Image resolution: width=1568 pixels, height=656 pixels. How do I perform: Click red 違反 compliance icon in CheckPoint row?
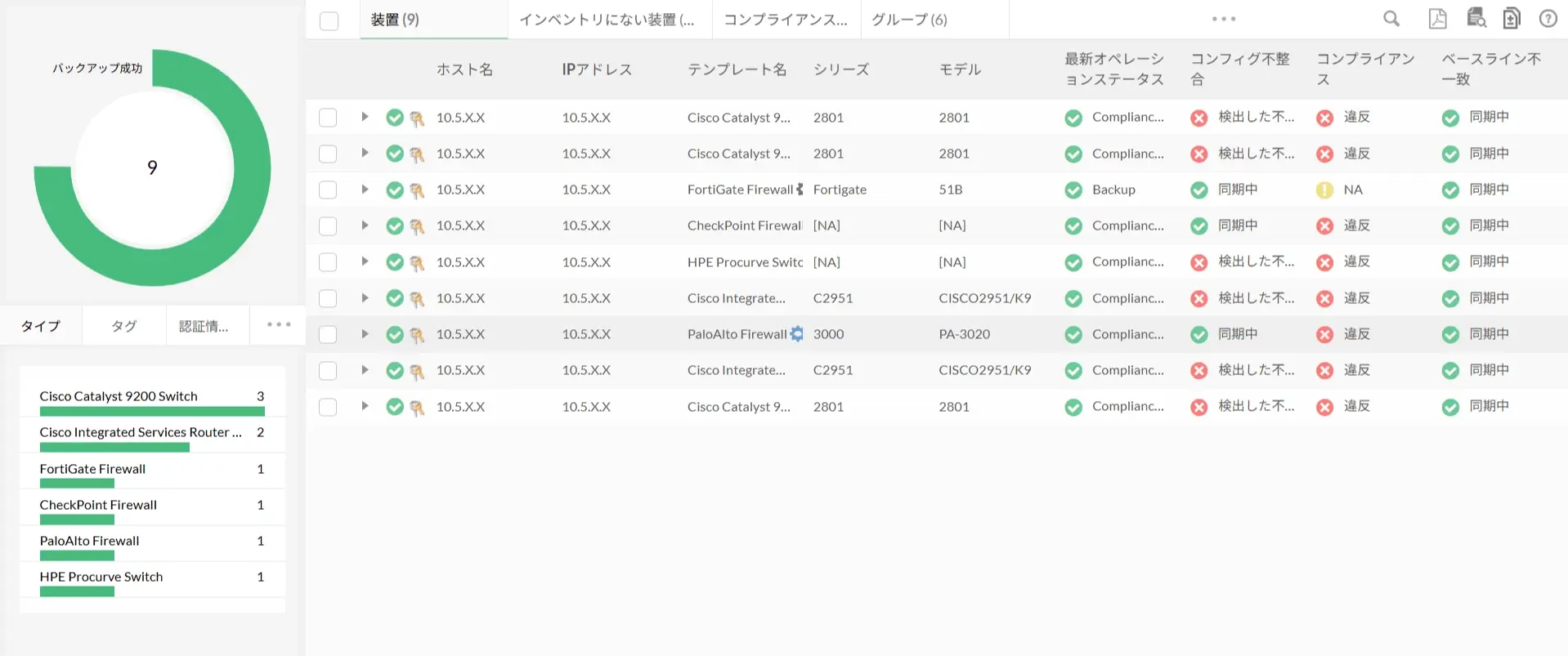pyautogui.click(x=1324, y=226)
